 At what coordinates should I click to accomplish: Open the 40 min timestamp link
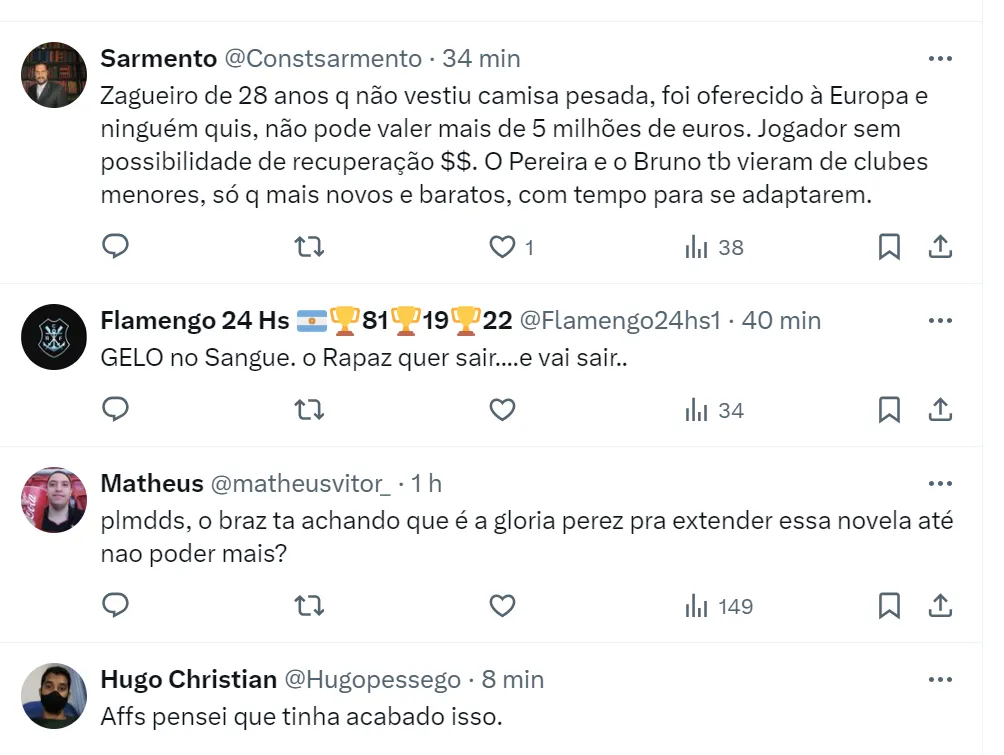[x=783, y=321]
